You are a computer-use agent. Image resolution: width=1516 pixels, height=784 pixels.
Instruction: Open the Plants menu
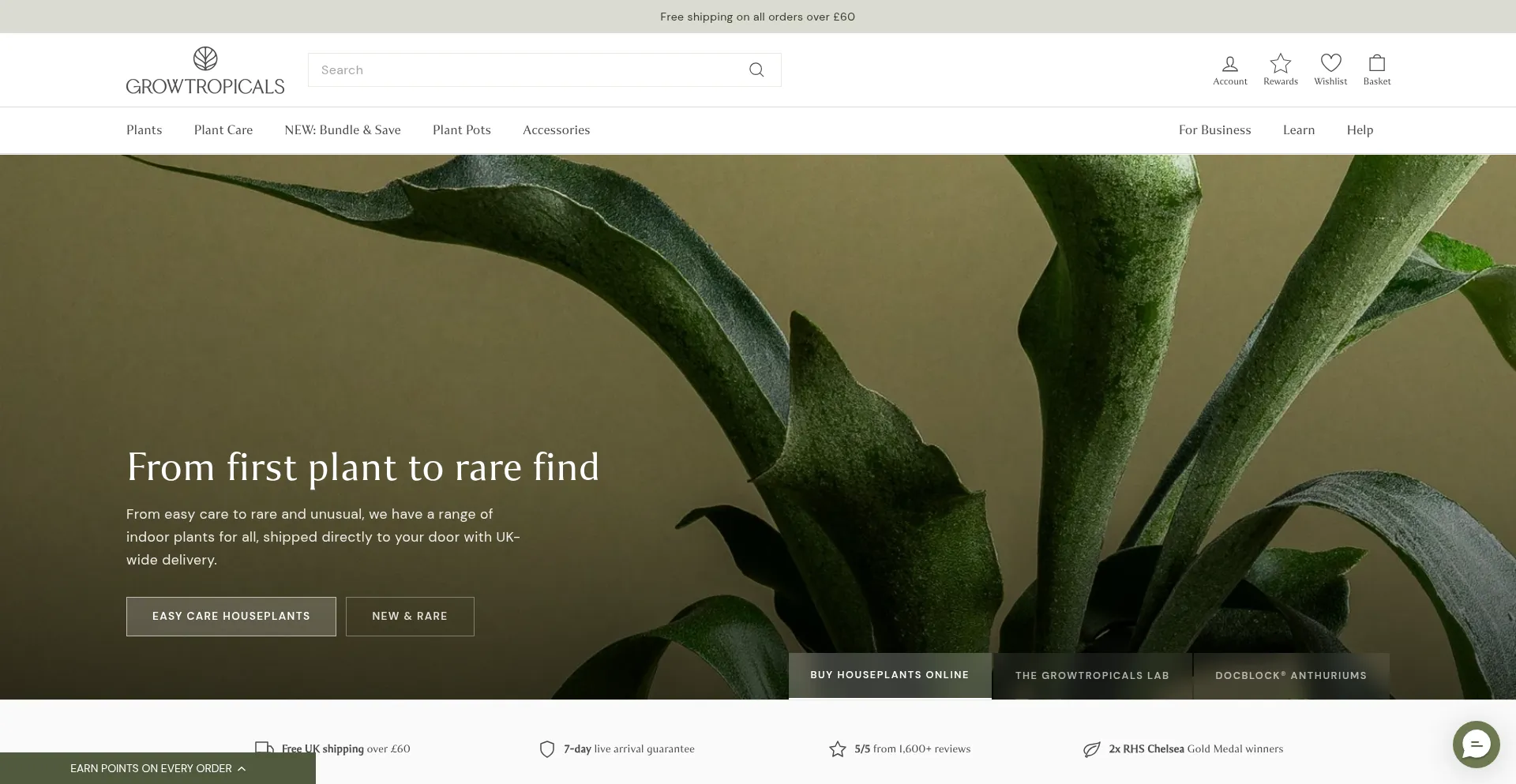click(144, 130)
